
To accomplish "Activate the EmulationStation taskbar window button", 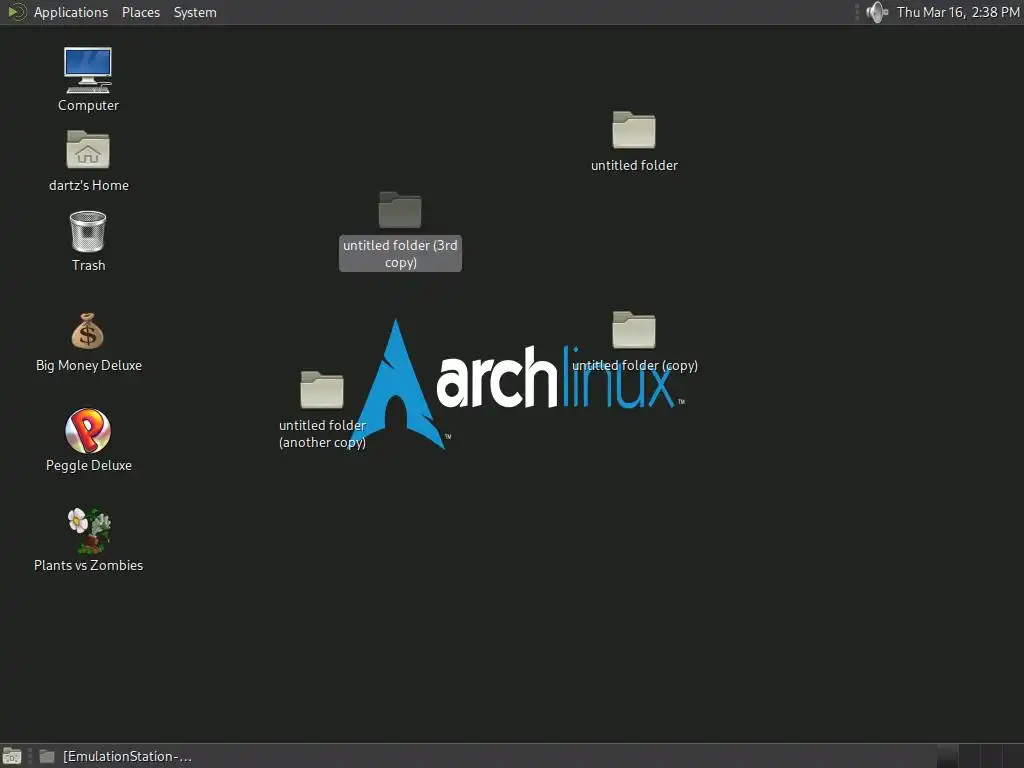I will 116,756.
